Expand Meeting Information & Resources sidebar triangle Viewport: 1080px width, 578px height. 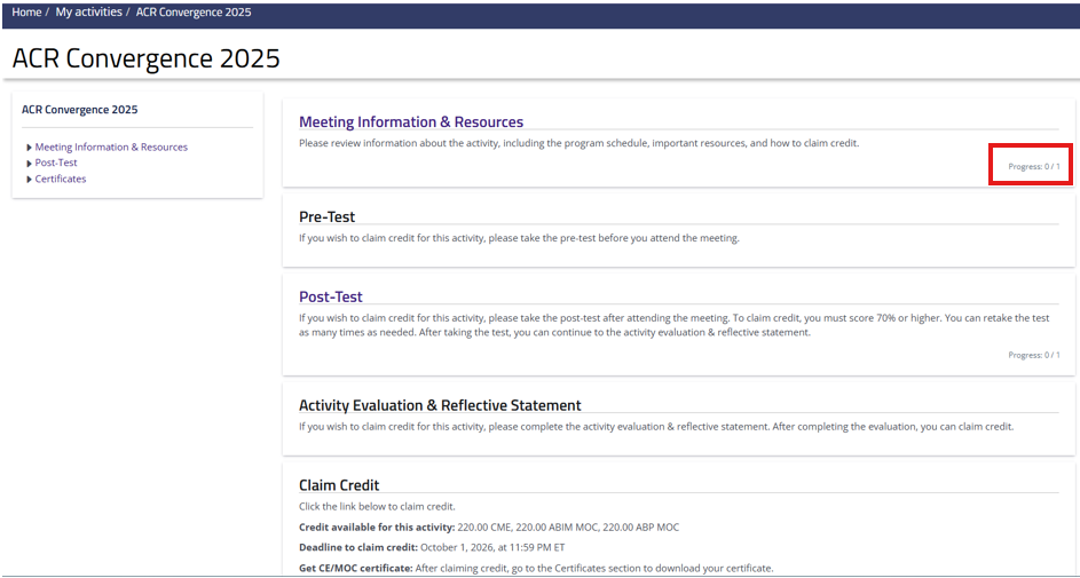click(x=29, y=147)
